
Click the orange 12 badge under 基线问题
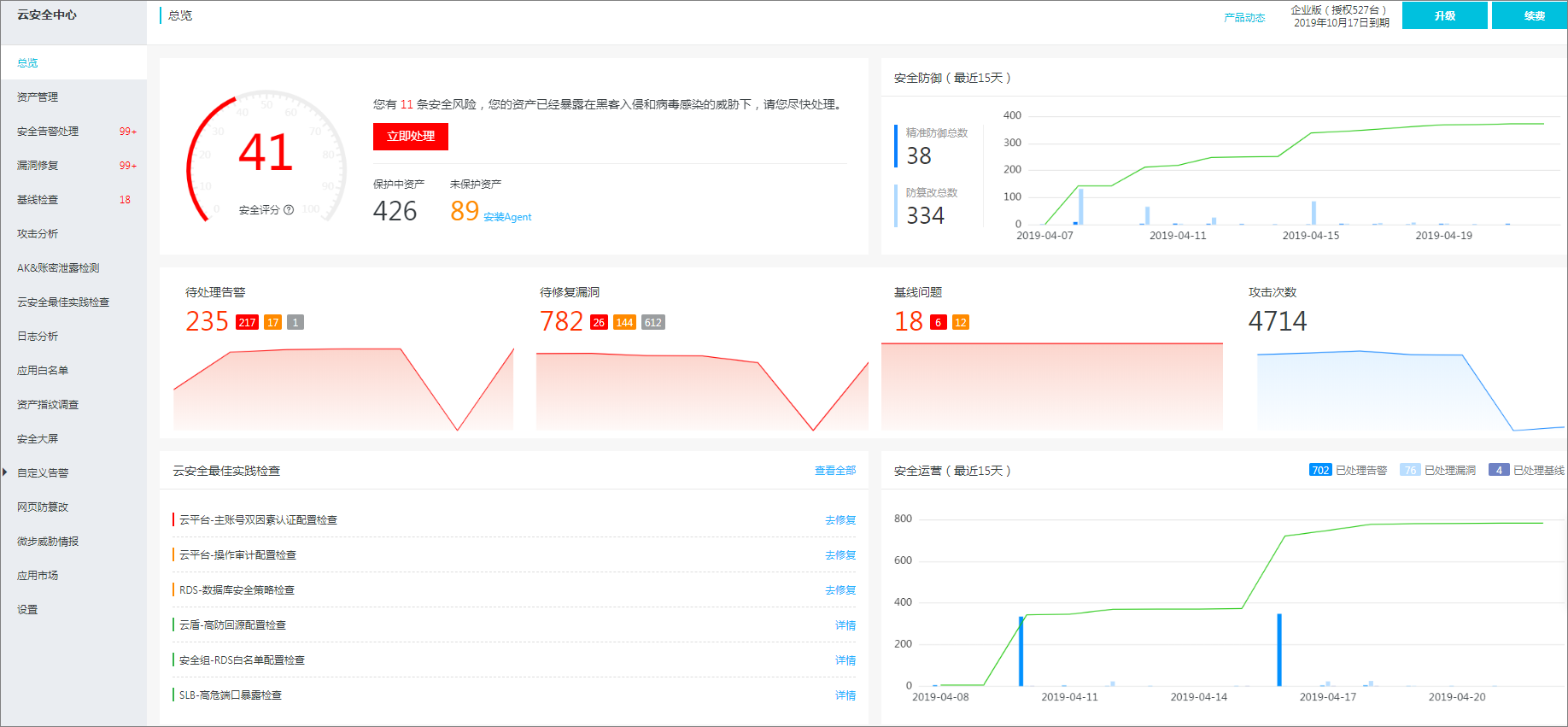click(x=961, y=322)
